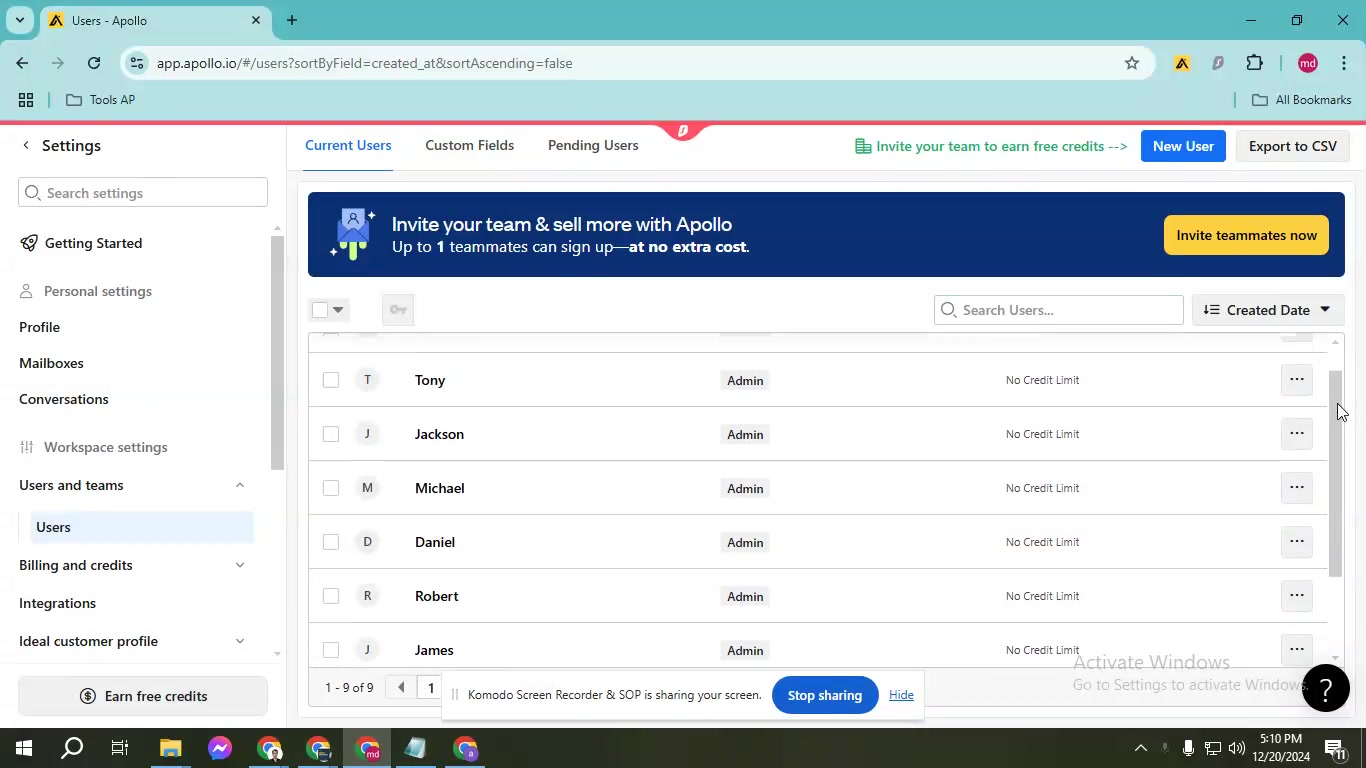
Task: Select Jackson's row checkbox
Action: point(331,434)
